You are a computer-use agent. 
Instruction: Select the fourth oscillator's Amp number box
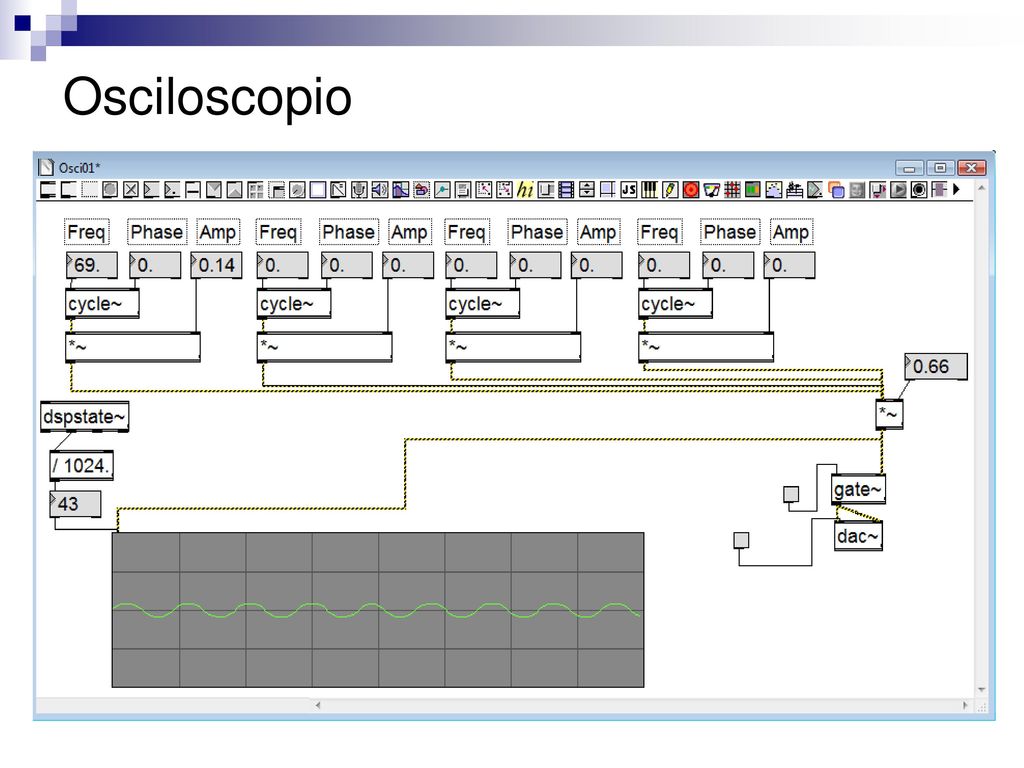click(x=789, y=265)
